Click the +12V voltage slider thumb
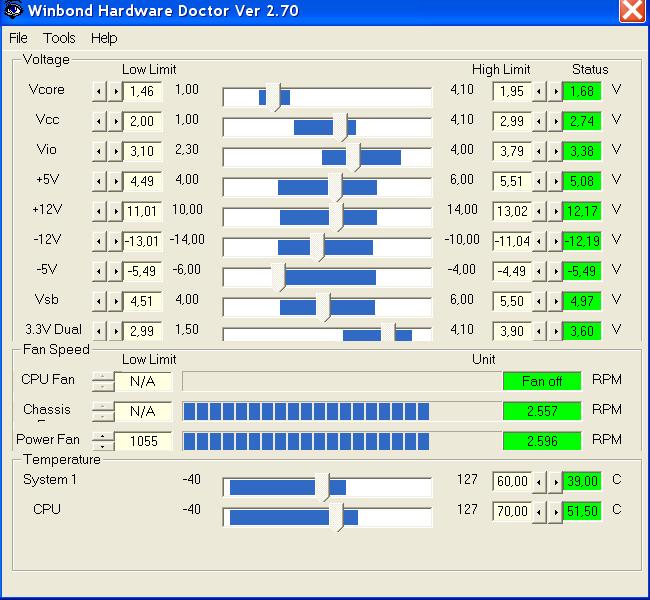This screenshot has width=650, height=600. (x=336, y=217)
